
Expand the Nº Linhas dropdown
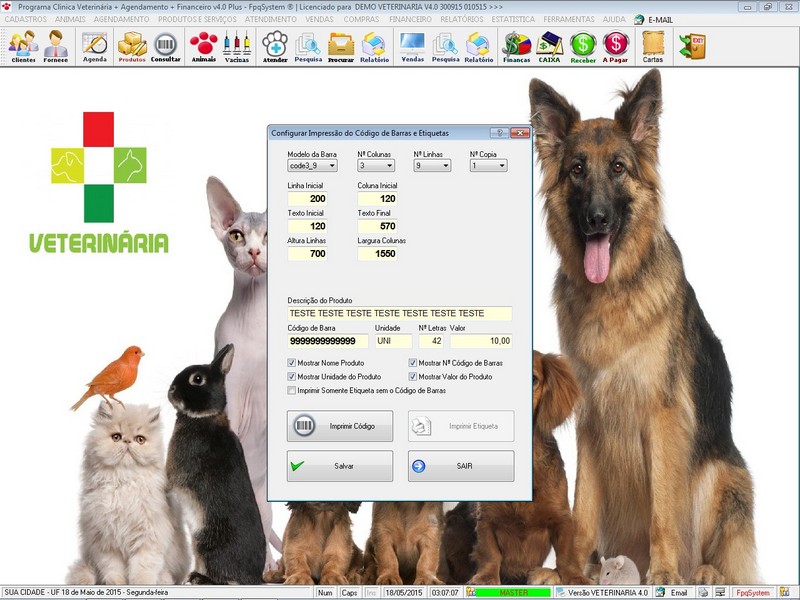point(446,166)
